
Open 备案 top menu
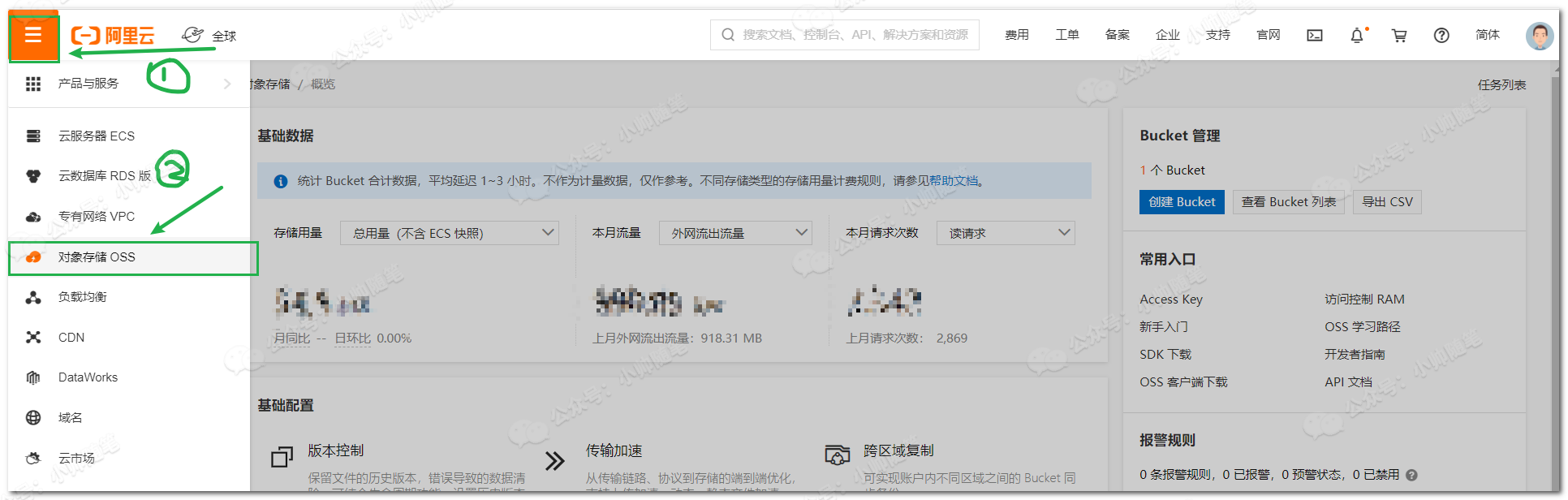[1118, 35]
